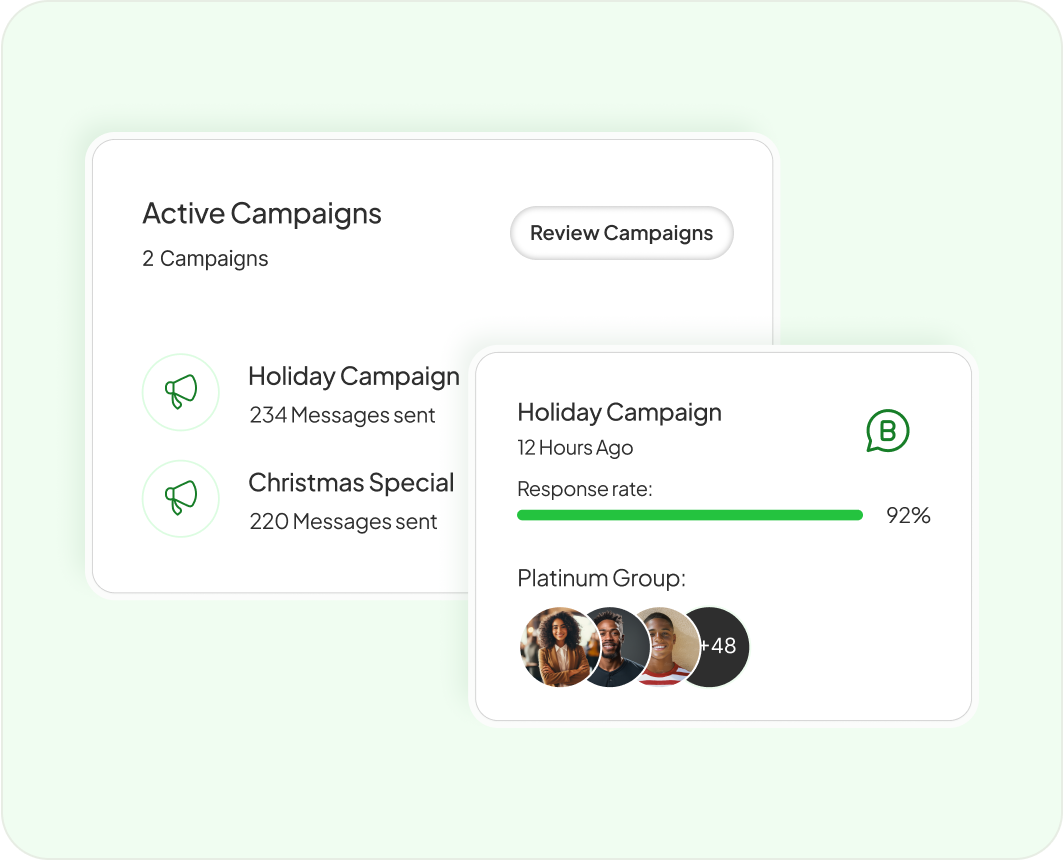Click the Active Campaigns heading
This screenshot has height=860, width=1063.
point(262,214)
